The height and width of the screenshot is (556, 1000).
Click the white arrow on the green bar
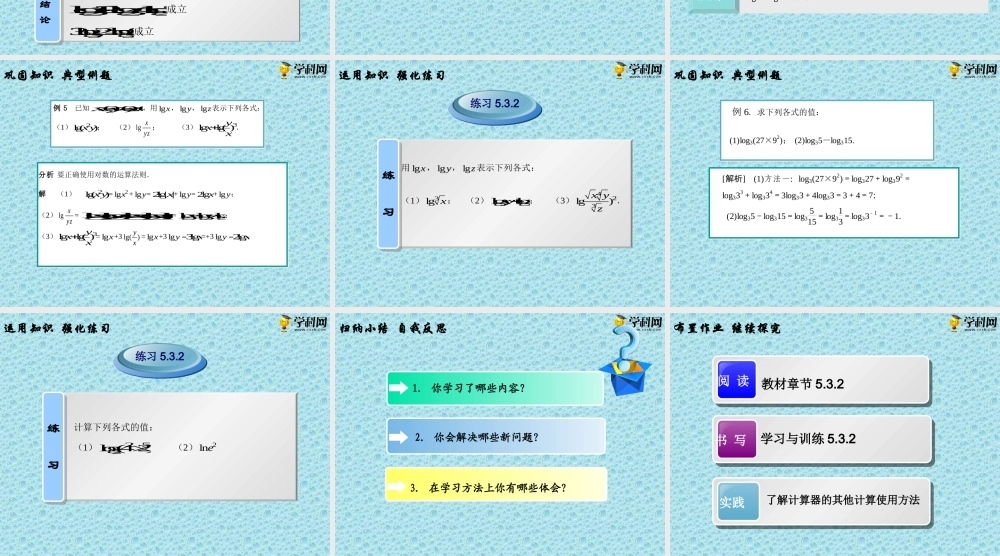pyautogui.click(x=398, y=388)
